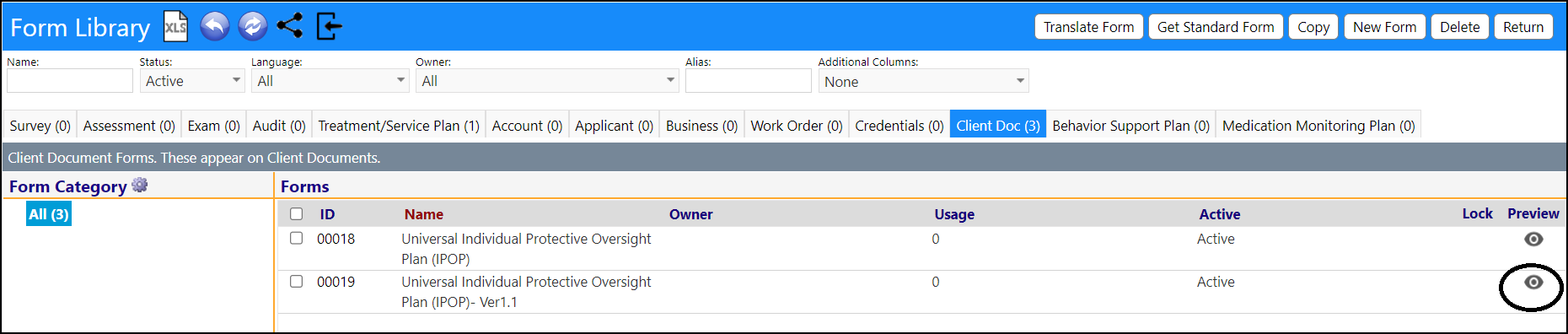The width and height of the screenshot is (1568, 334).
Task: Open the Exam (0) tab
Action: tap(213, 126)
